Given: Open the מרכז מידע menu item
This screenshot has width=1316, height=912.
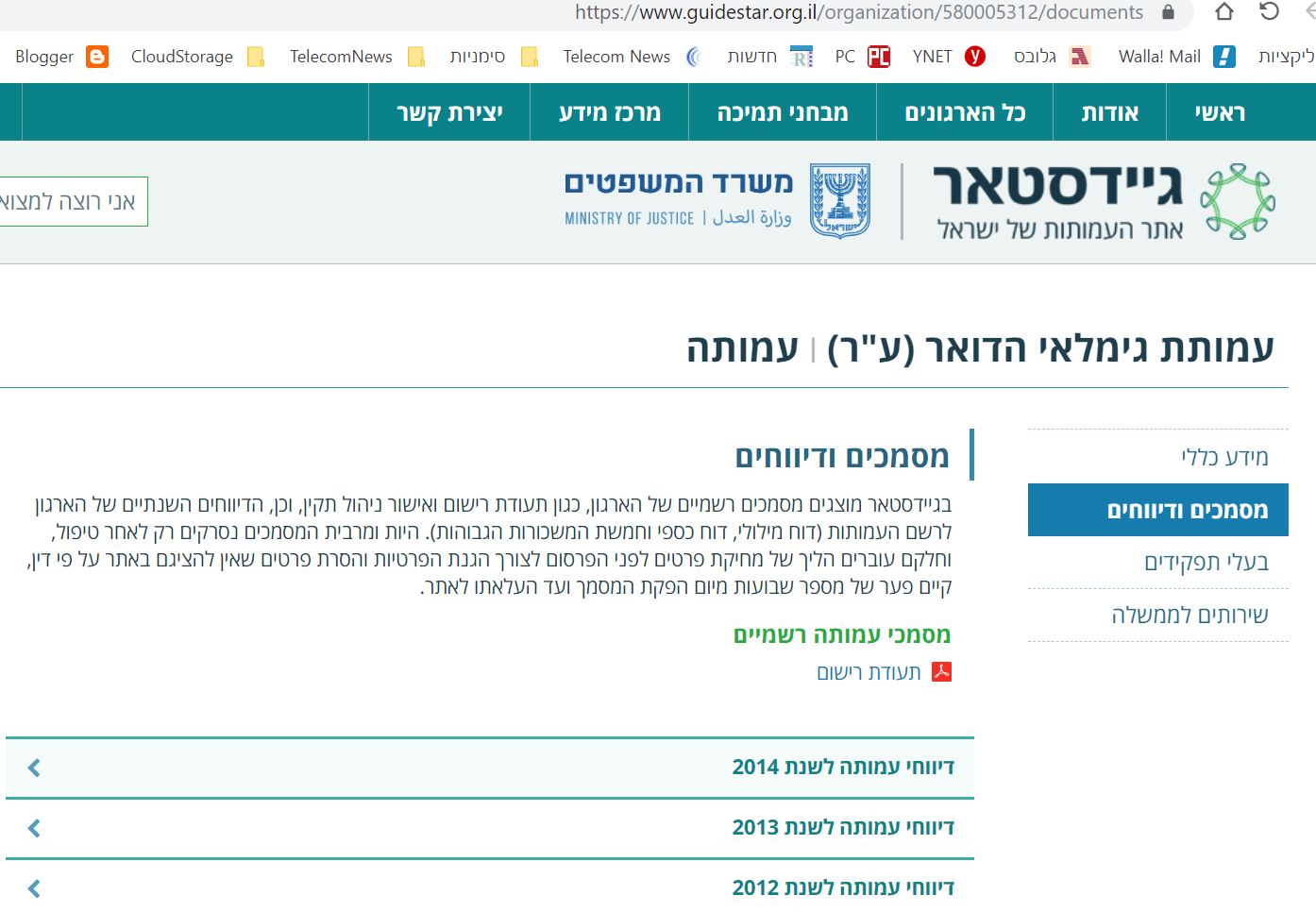Looking at the screenshot, I should tap(610, 112).
